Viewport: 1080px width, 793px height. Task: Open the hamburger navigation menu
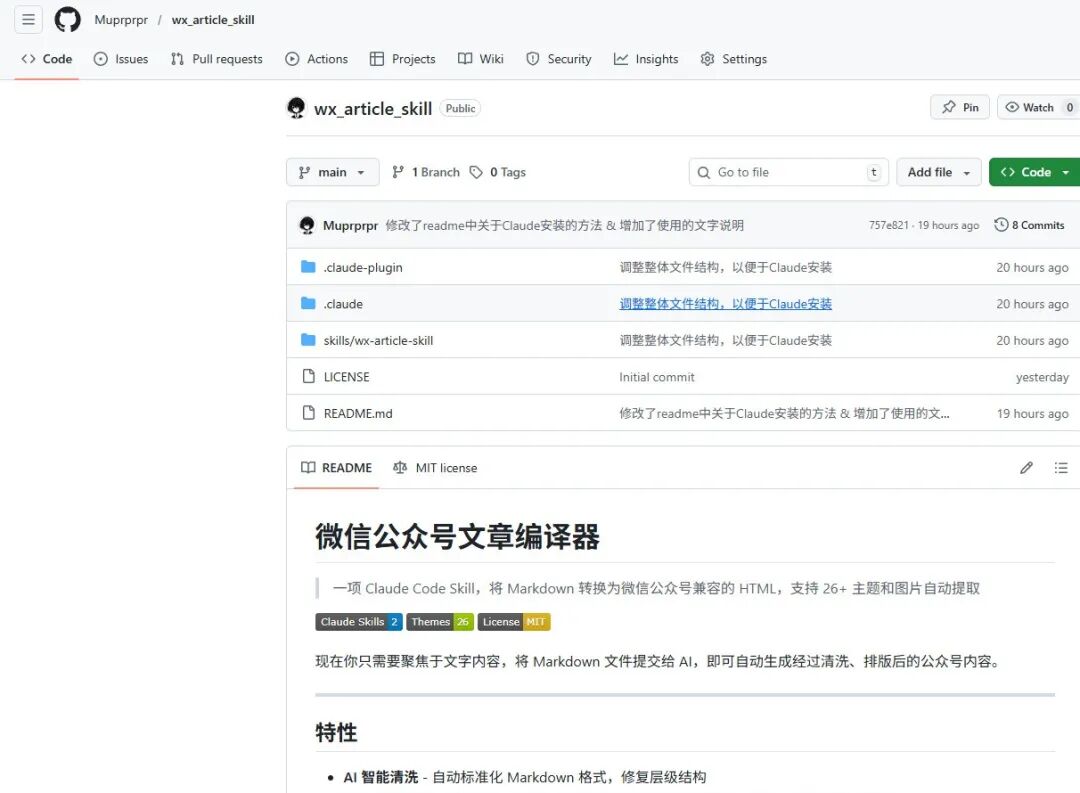28,19
